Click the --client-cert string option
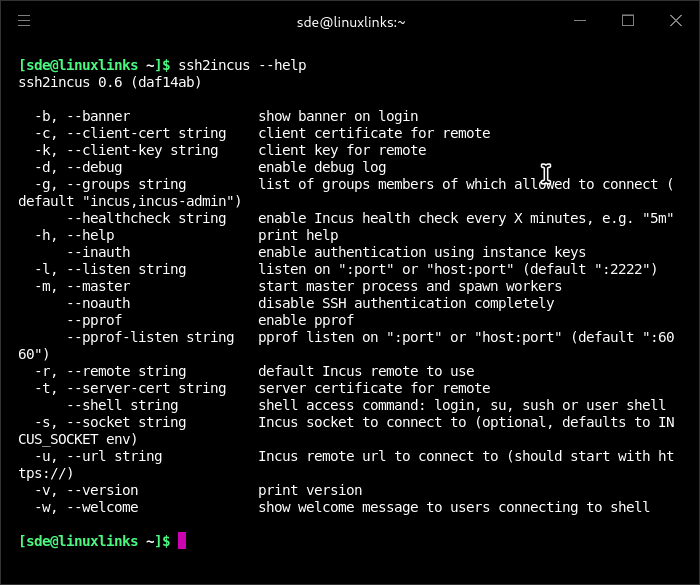 146,133
